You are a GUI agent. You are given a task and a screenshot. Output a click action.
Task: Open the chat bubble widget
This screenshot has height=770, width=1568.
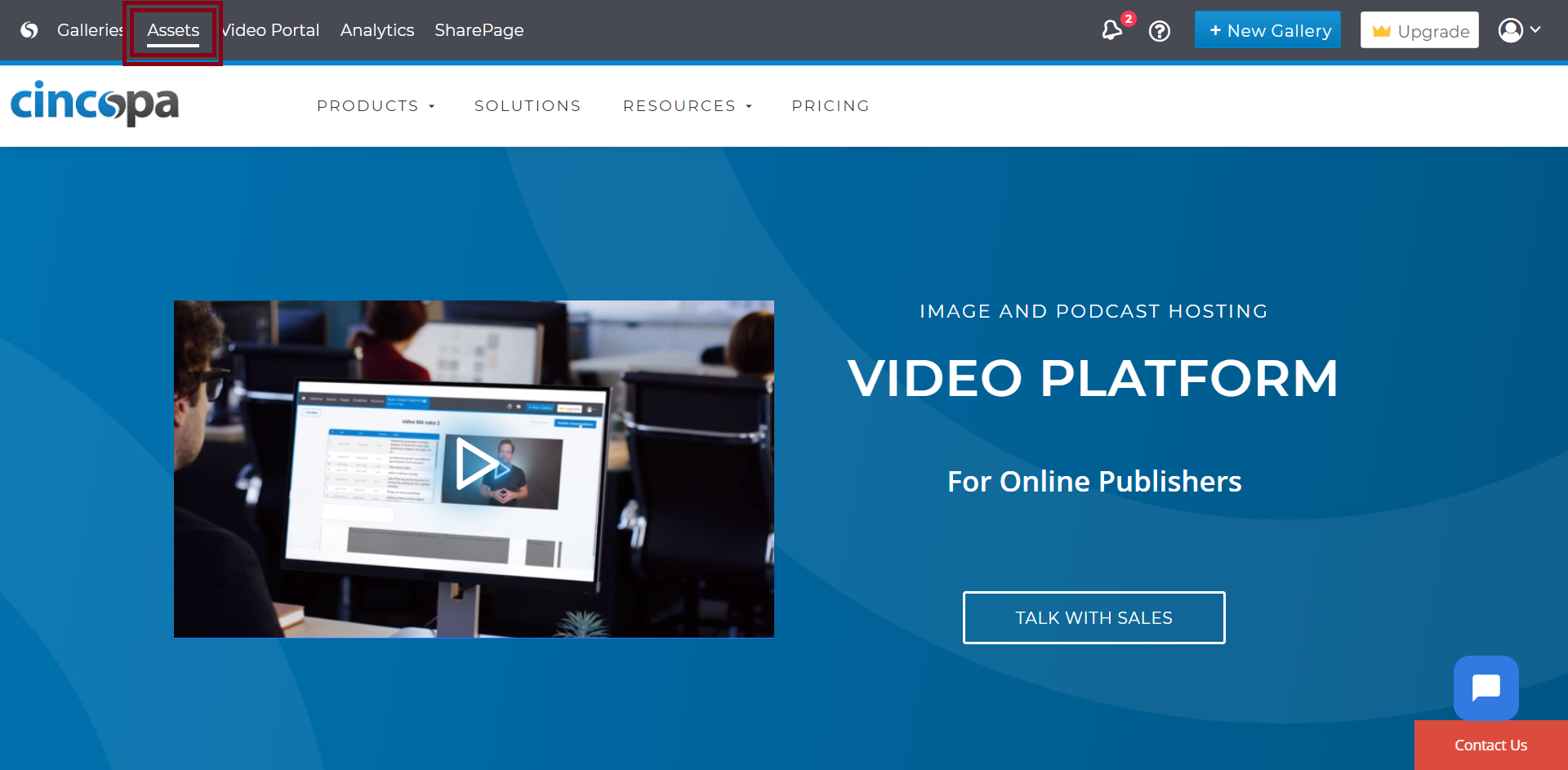point(1486,688)
